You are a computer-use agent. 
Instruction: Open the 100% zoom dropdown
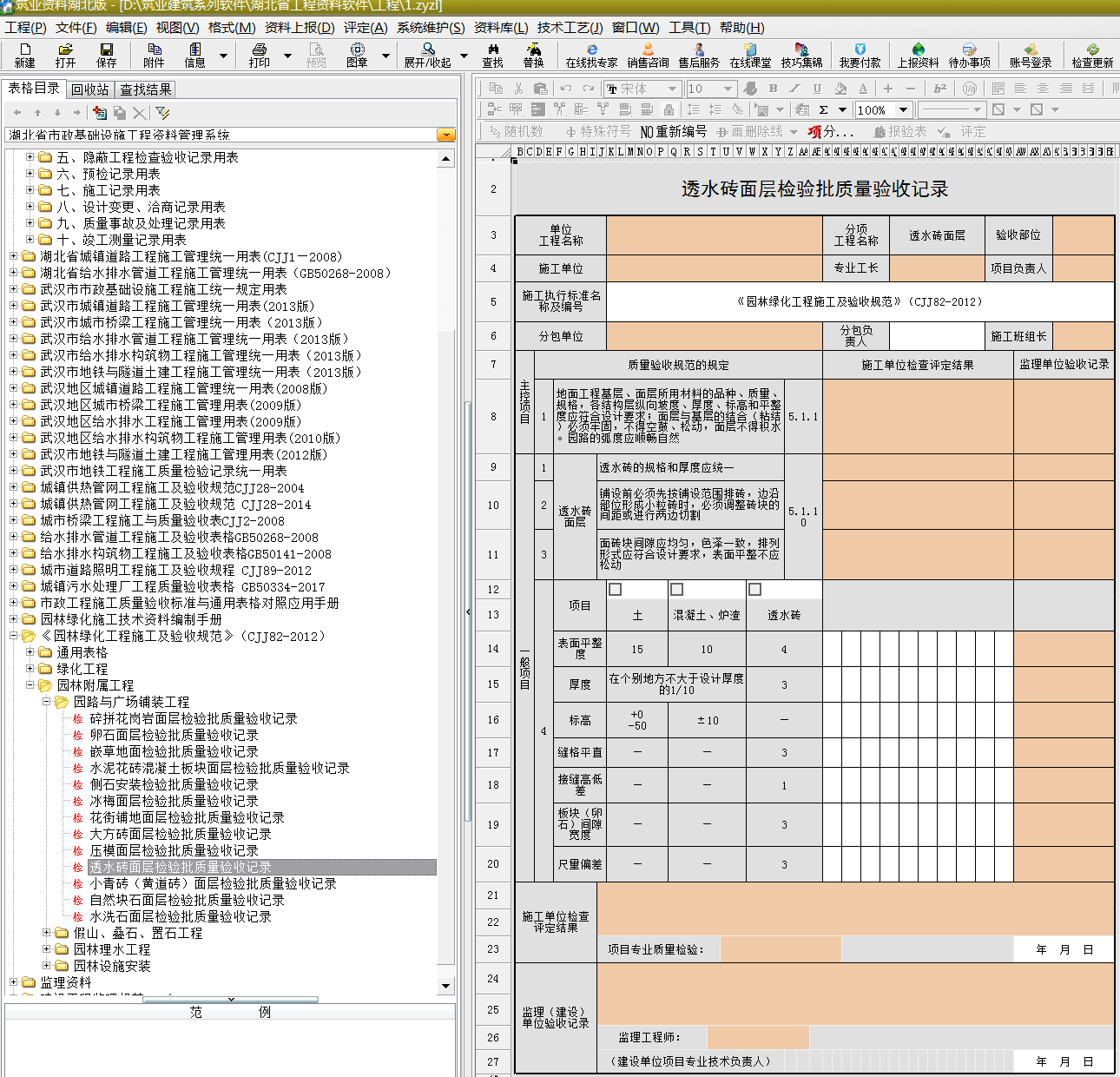[x=903, y=109]
